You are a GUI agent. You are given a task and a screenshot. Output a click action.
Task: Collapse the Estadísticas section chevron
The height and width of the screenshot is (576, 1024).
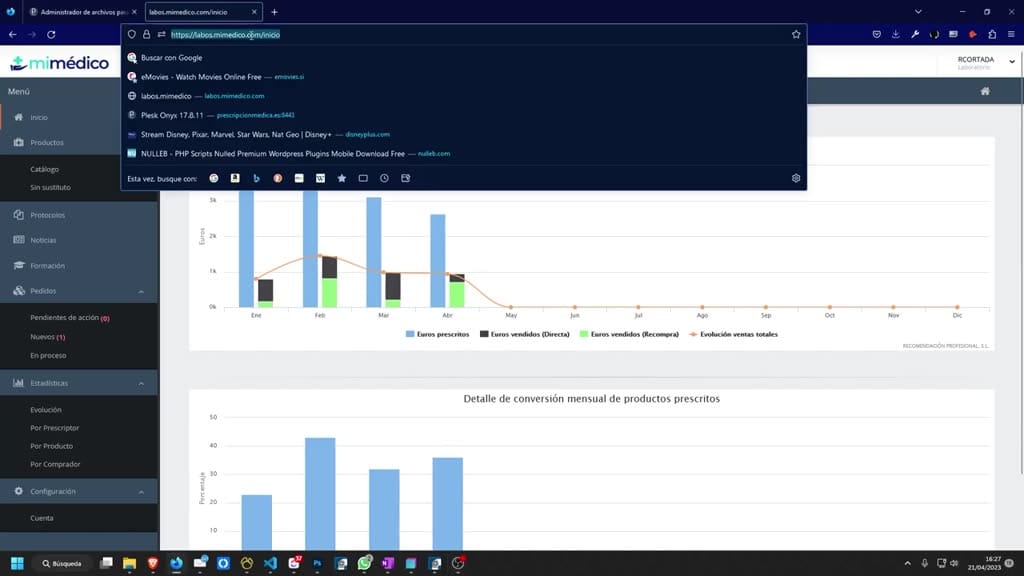point(141,383)
